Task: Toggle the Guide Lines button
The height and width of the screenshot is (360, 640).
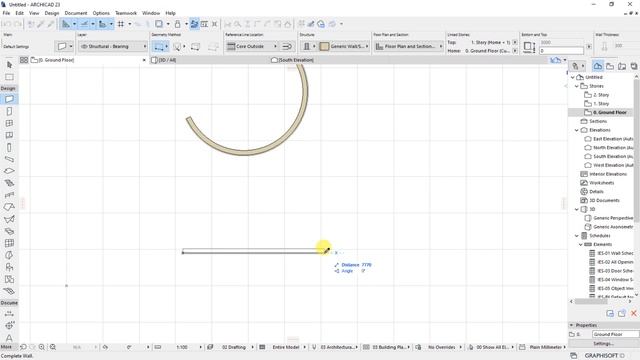Action: 66,24
